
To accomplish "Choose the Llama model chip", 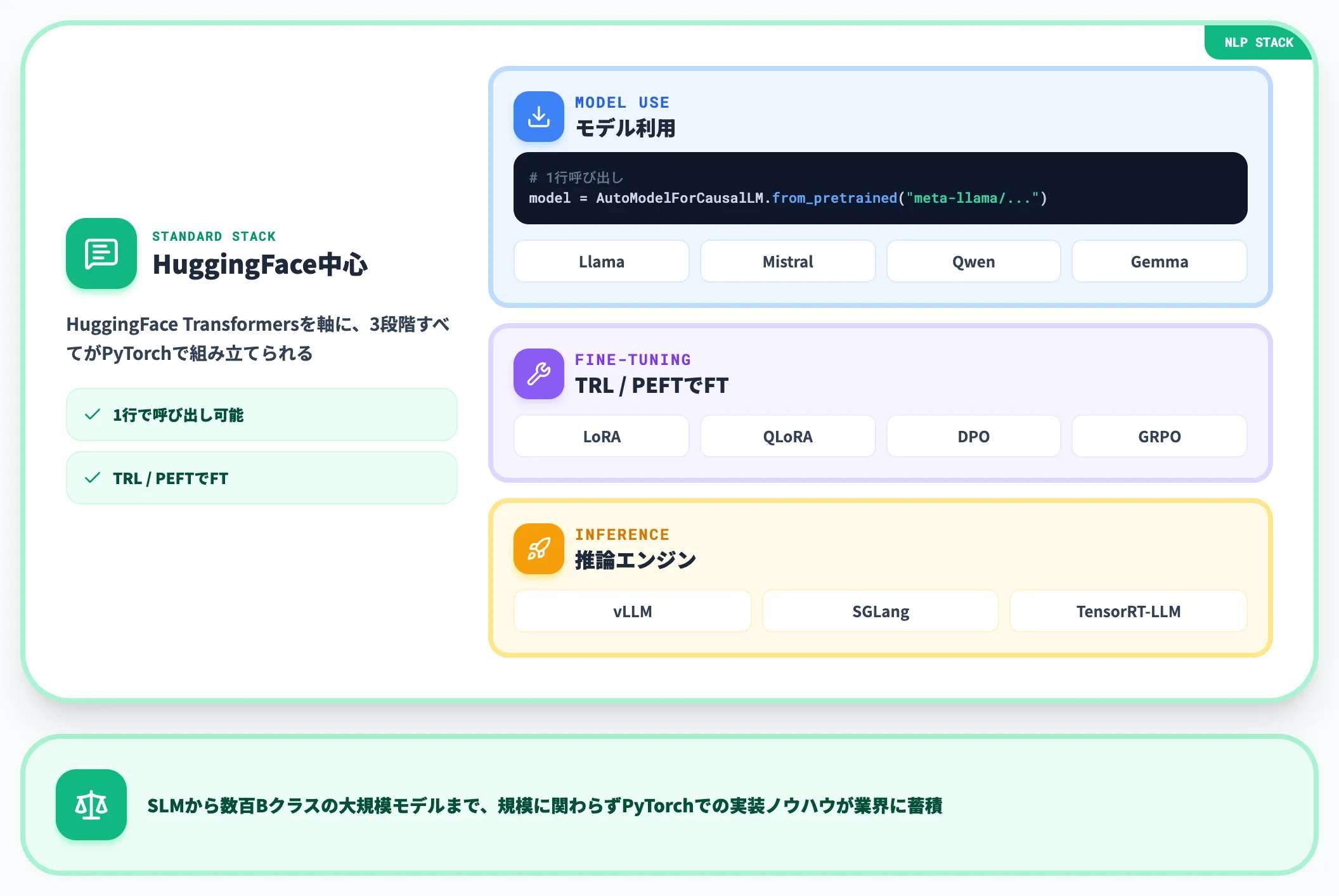I will coord(602,261).
